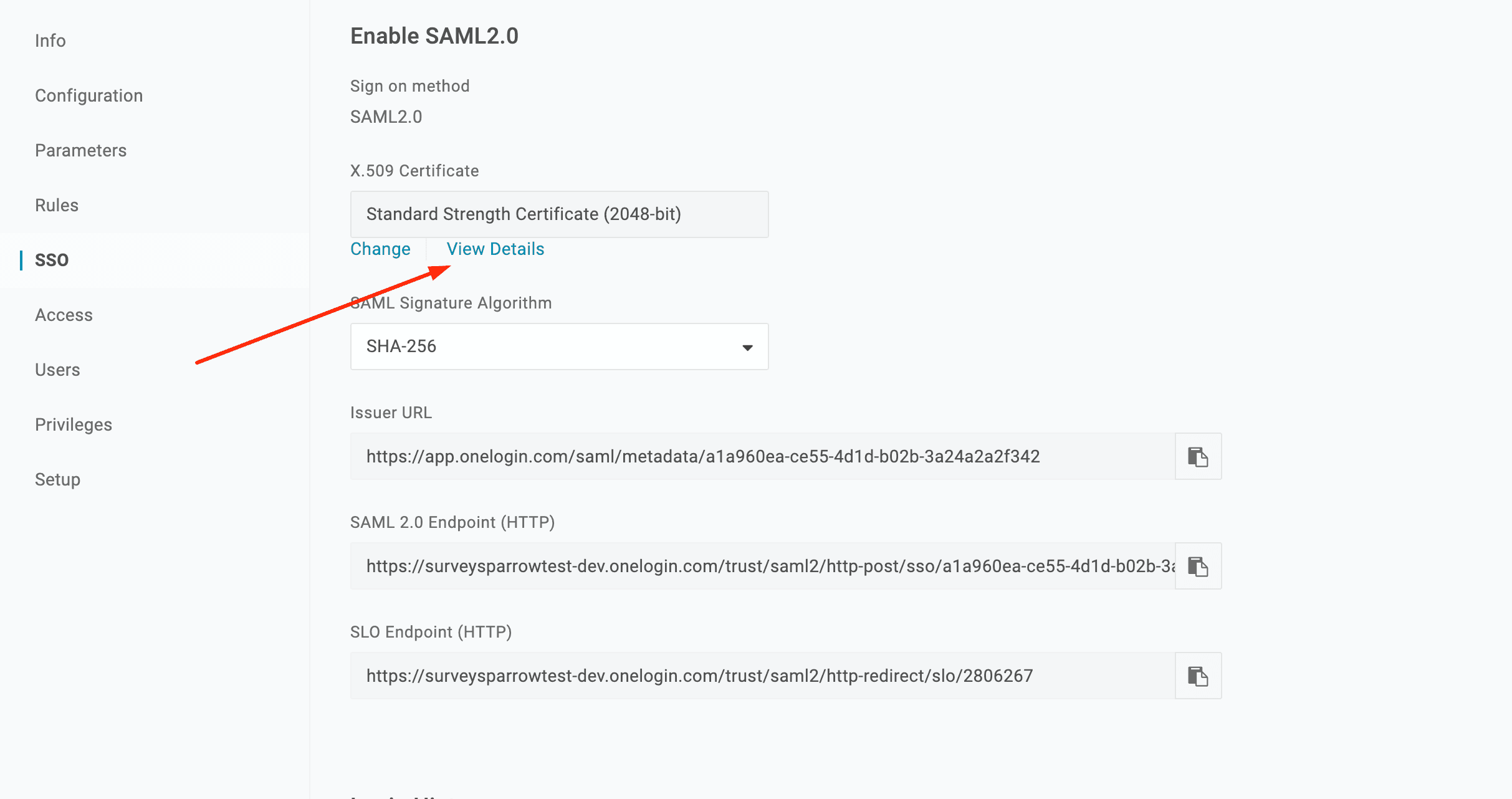The height and width of the screenshot is (799, 1512).
Task: Select the SAML 2.0 Endpoint field
Action: 762,566
